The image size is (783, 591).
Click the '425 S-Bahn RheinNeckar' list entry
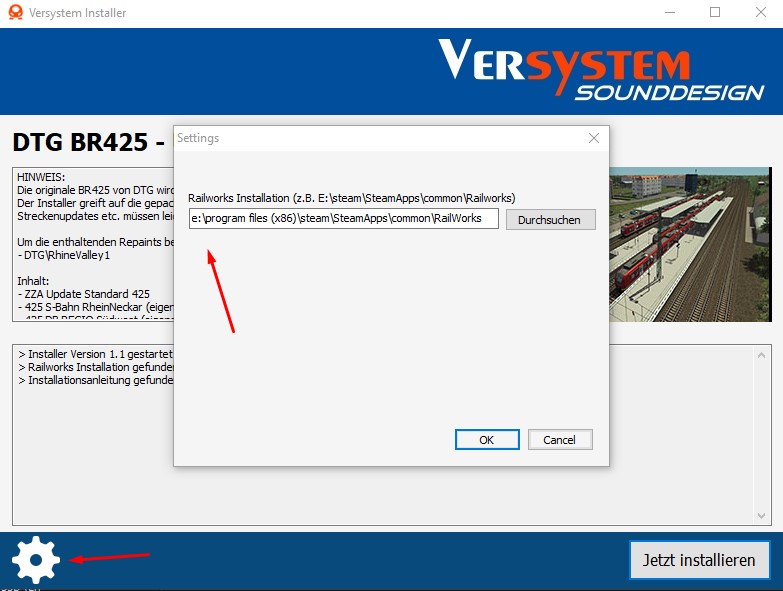tap(95, 307)
